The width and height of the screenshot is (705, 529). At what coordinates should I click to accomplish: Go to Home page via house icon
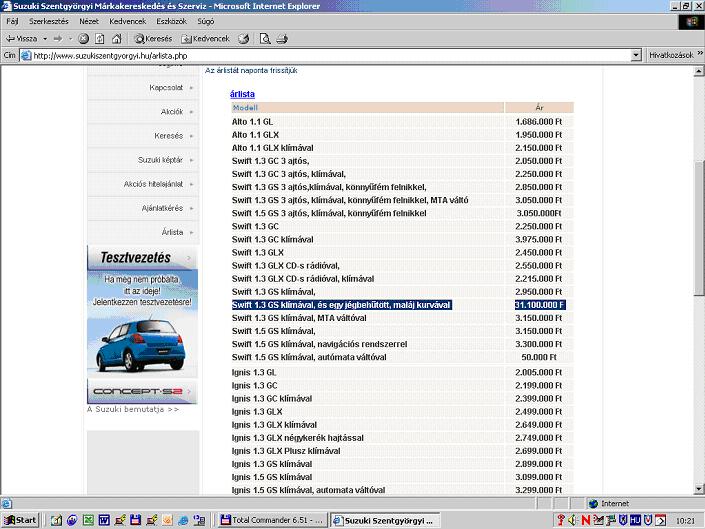pyautogui.click(x=116, y=39)
